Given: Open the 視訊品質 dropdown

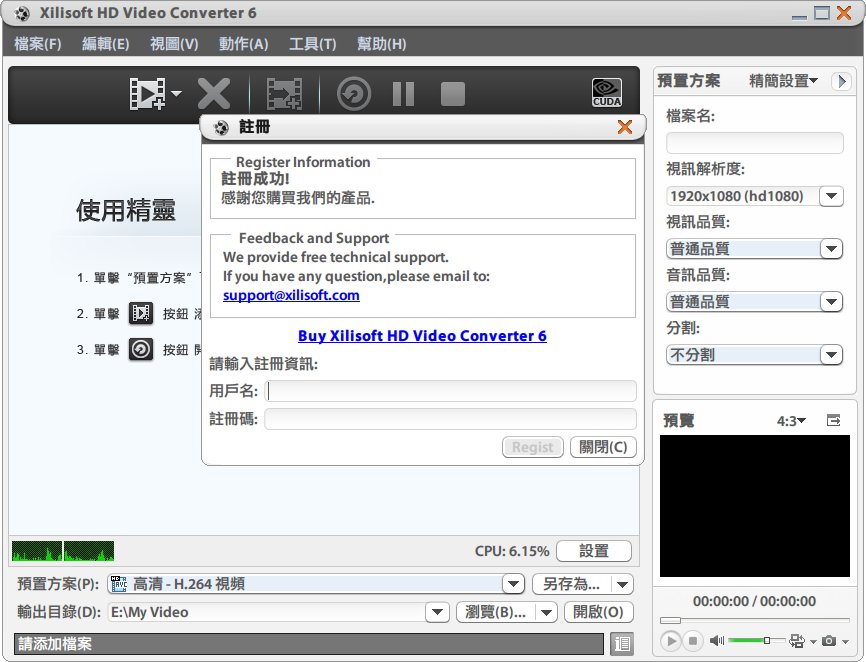Looking at the screenshot, I should [x=831, y=249].
